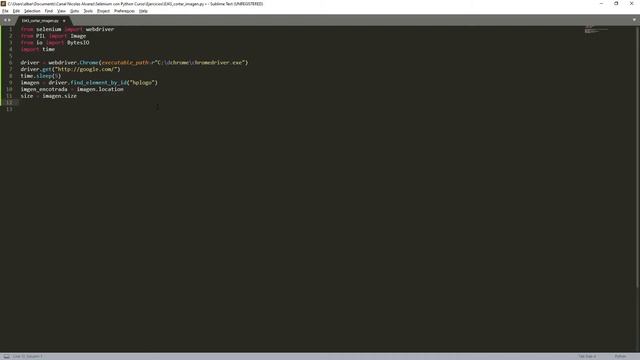640x360 pixels.
Task: Click 'find_element_by_id' method text
Action: point(98,82)
